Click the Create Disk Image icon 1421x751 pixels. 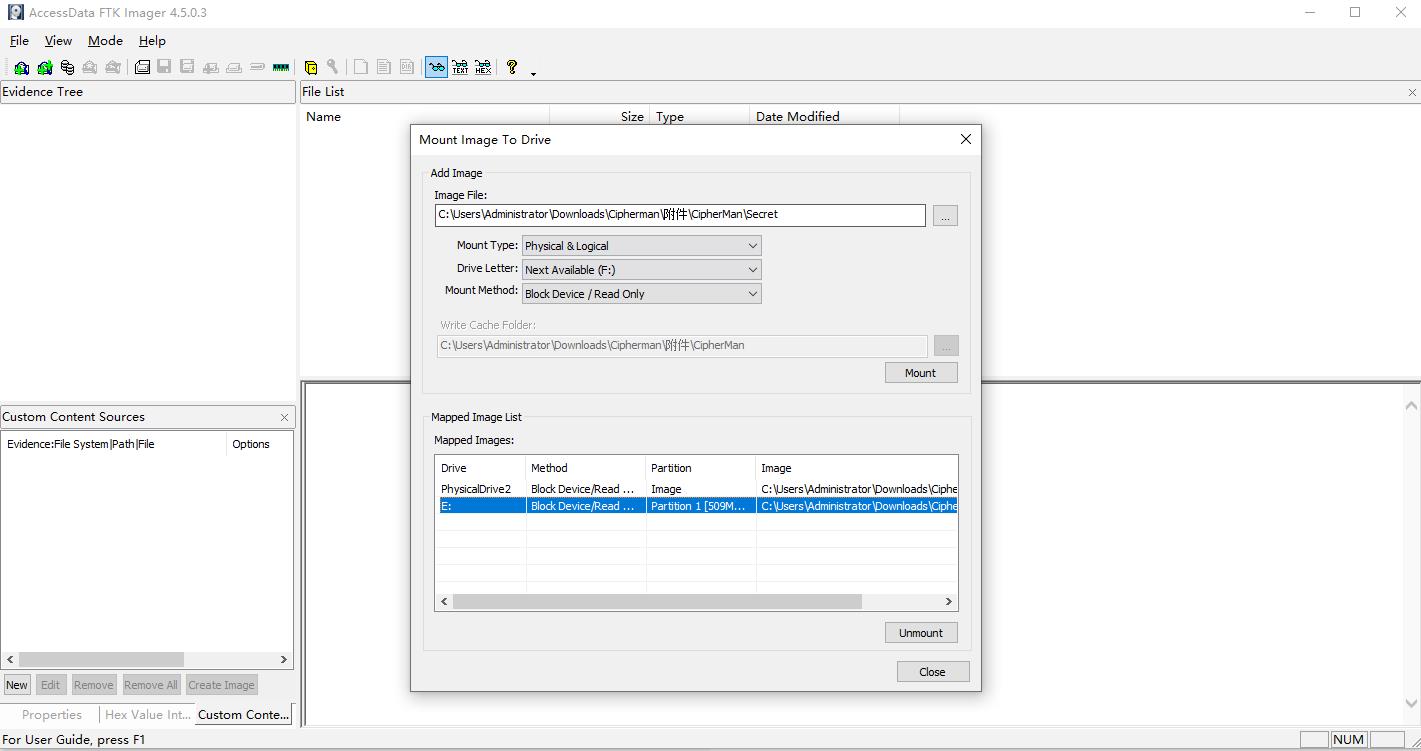pyautogui.click(x=142, y=67)
